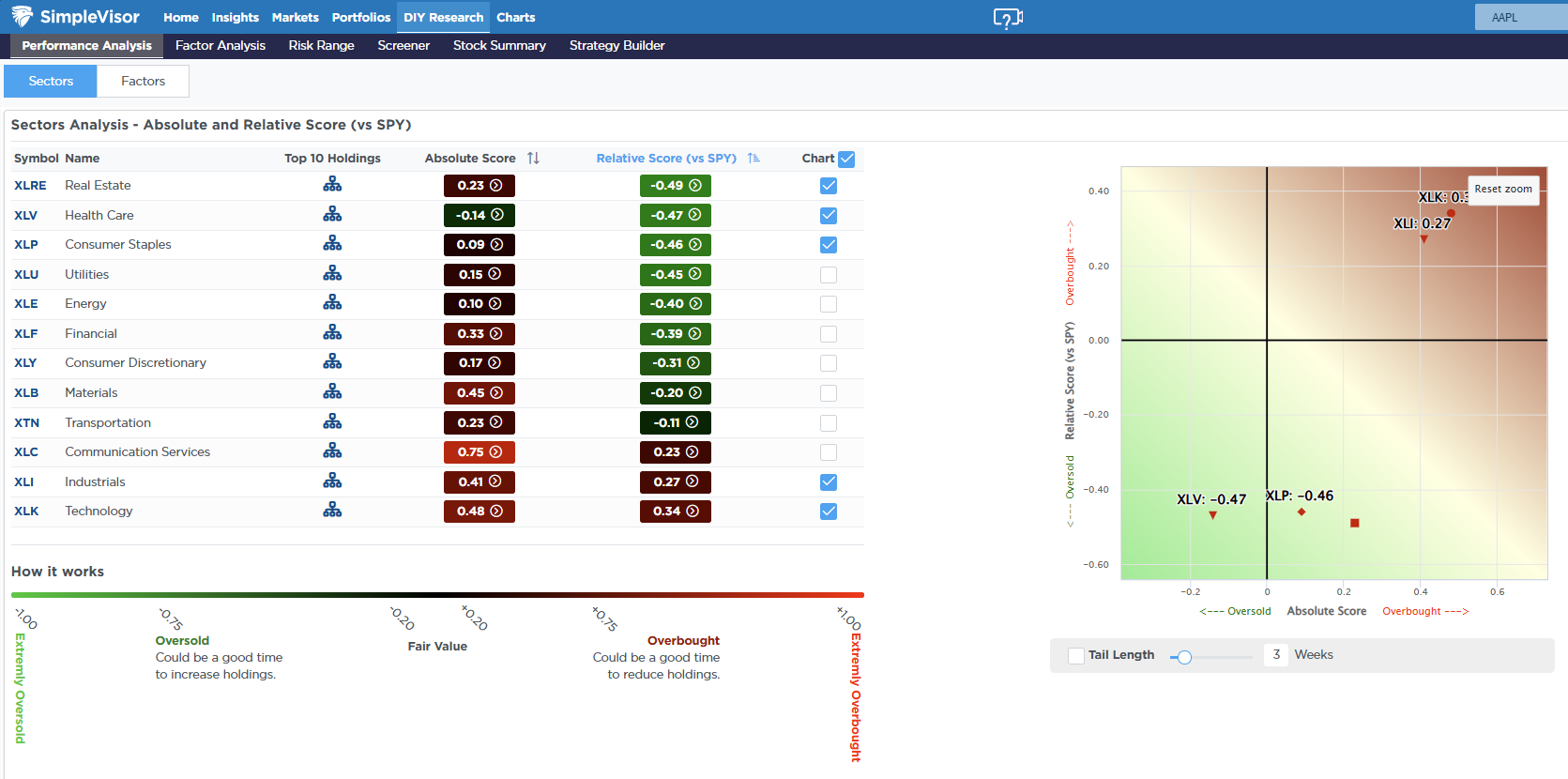Open Utilities top holdings icon
Screen dimensions: 1568x779
(x=332, y=274)
